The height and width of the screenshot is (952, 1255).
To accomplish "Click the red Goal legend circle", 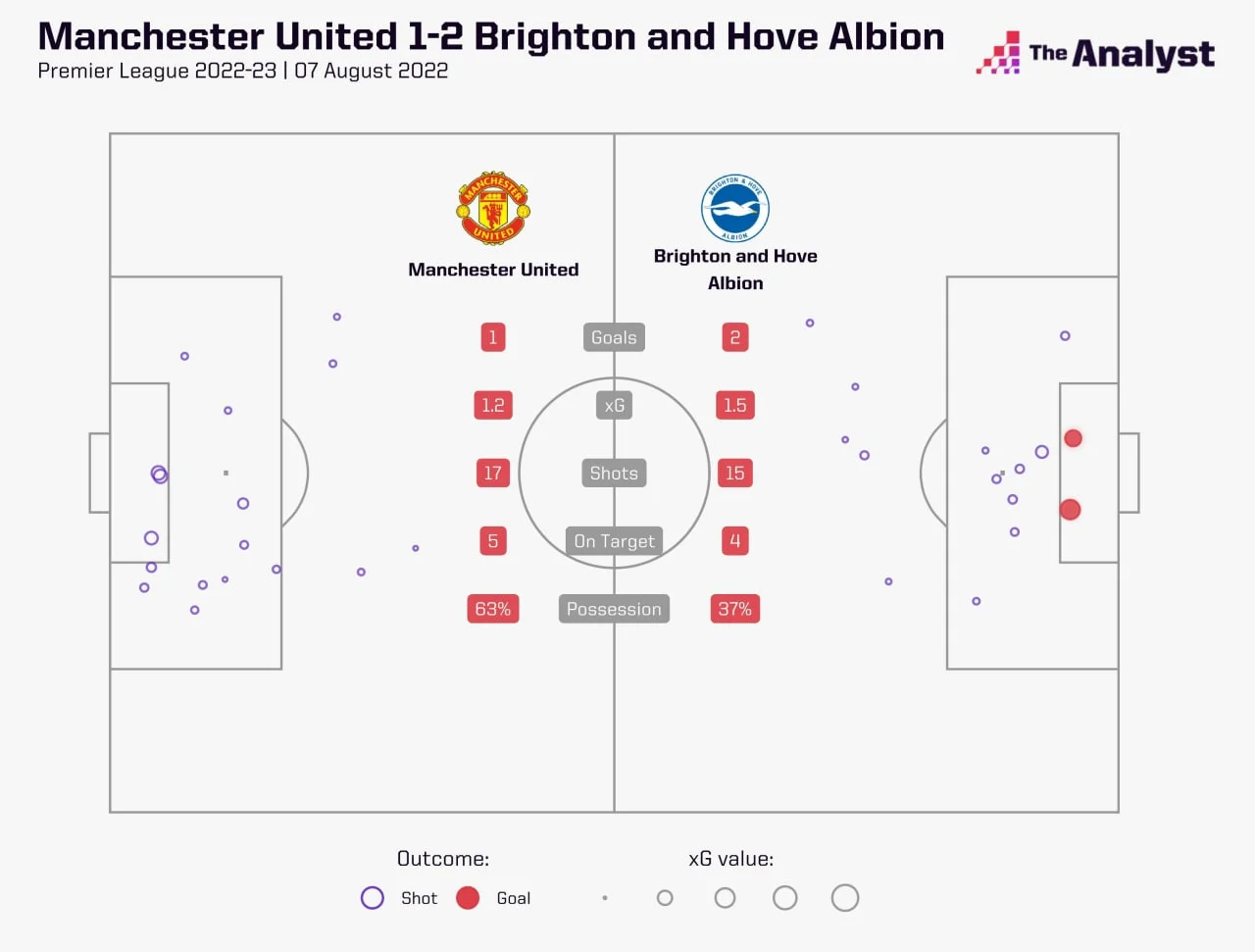I will (x=468, y=898).
